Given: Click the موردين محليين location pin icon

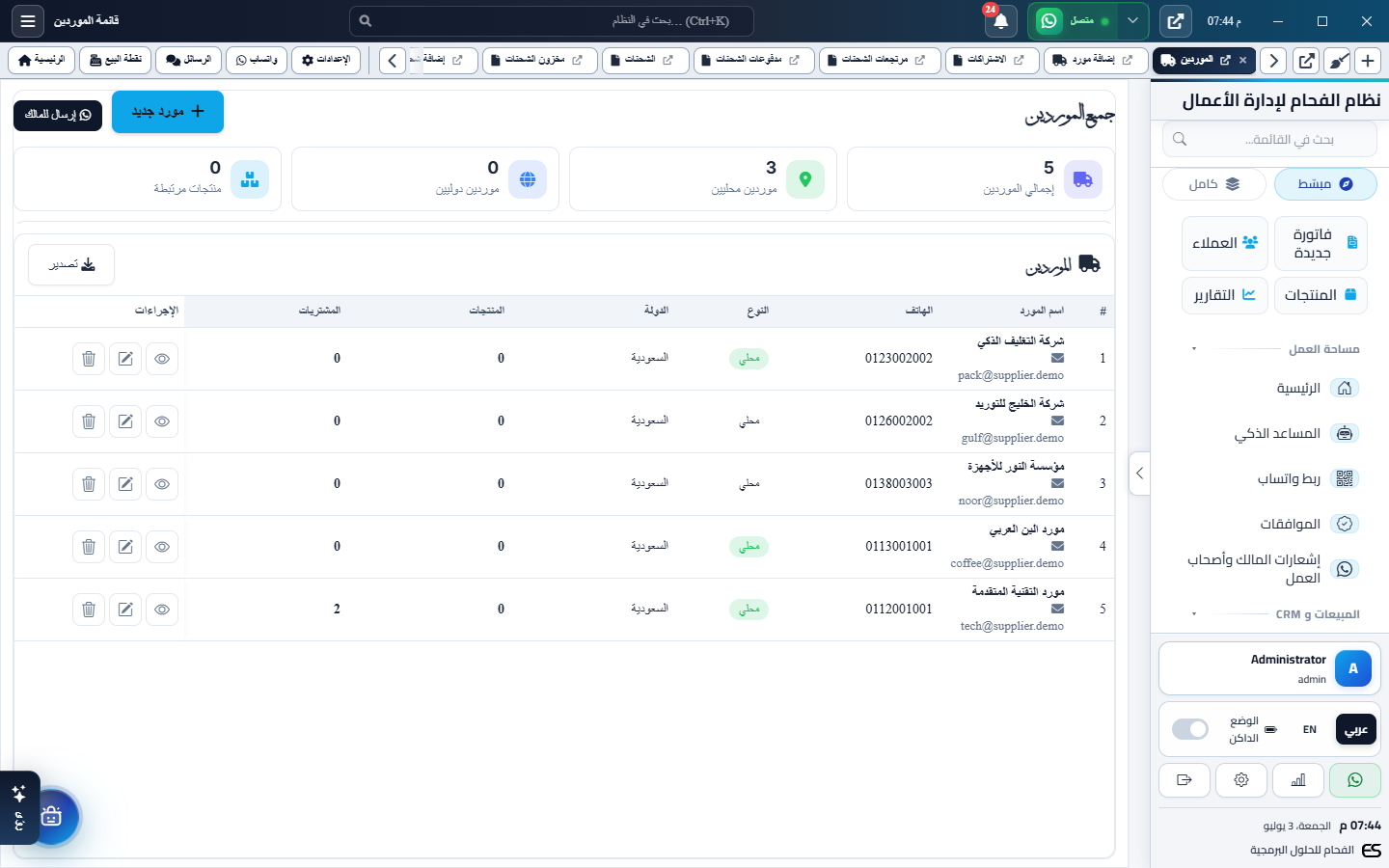Looking at the screenshot, I should pyautogui.click(x=804, y=179).
